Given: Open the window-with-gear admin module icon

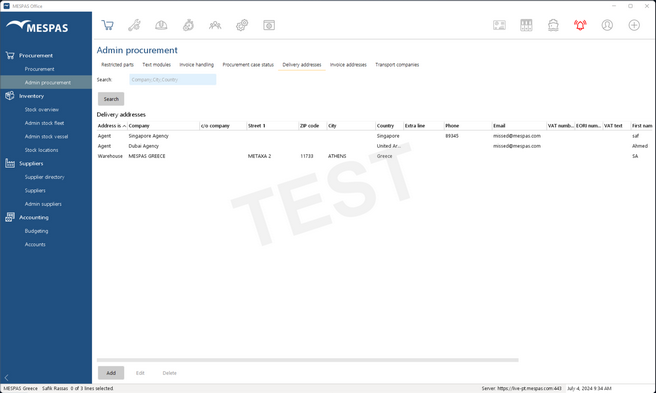Looking at the screenshot, I should [x=269, y=26].
